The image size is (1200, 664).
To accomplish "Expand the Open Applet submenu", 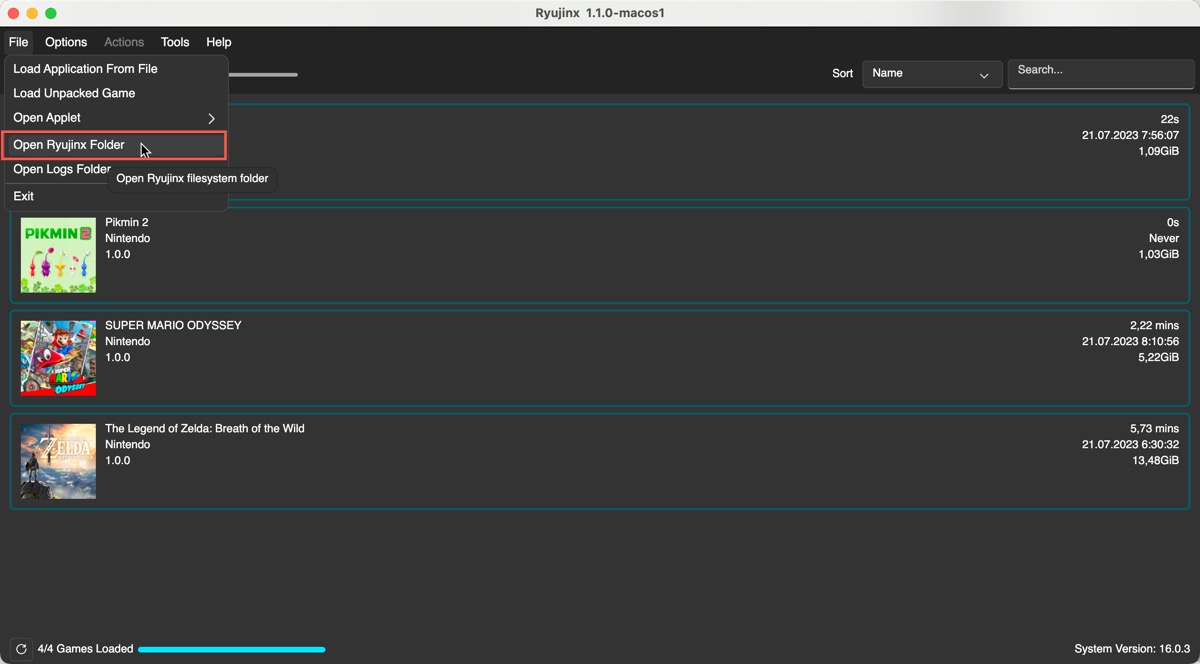I will (116, 118).
